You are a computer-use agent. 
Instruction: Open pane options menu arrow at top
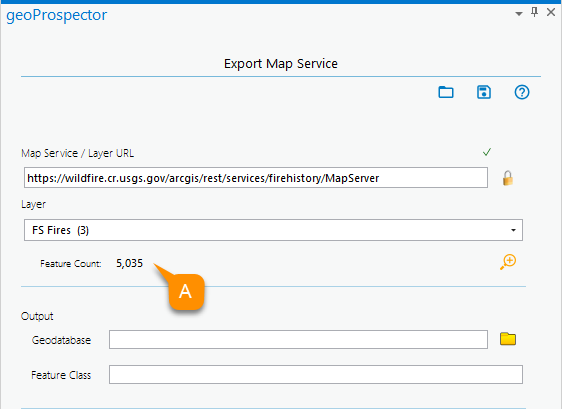pyautogui.click(x=519, y=14)
